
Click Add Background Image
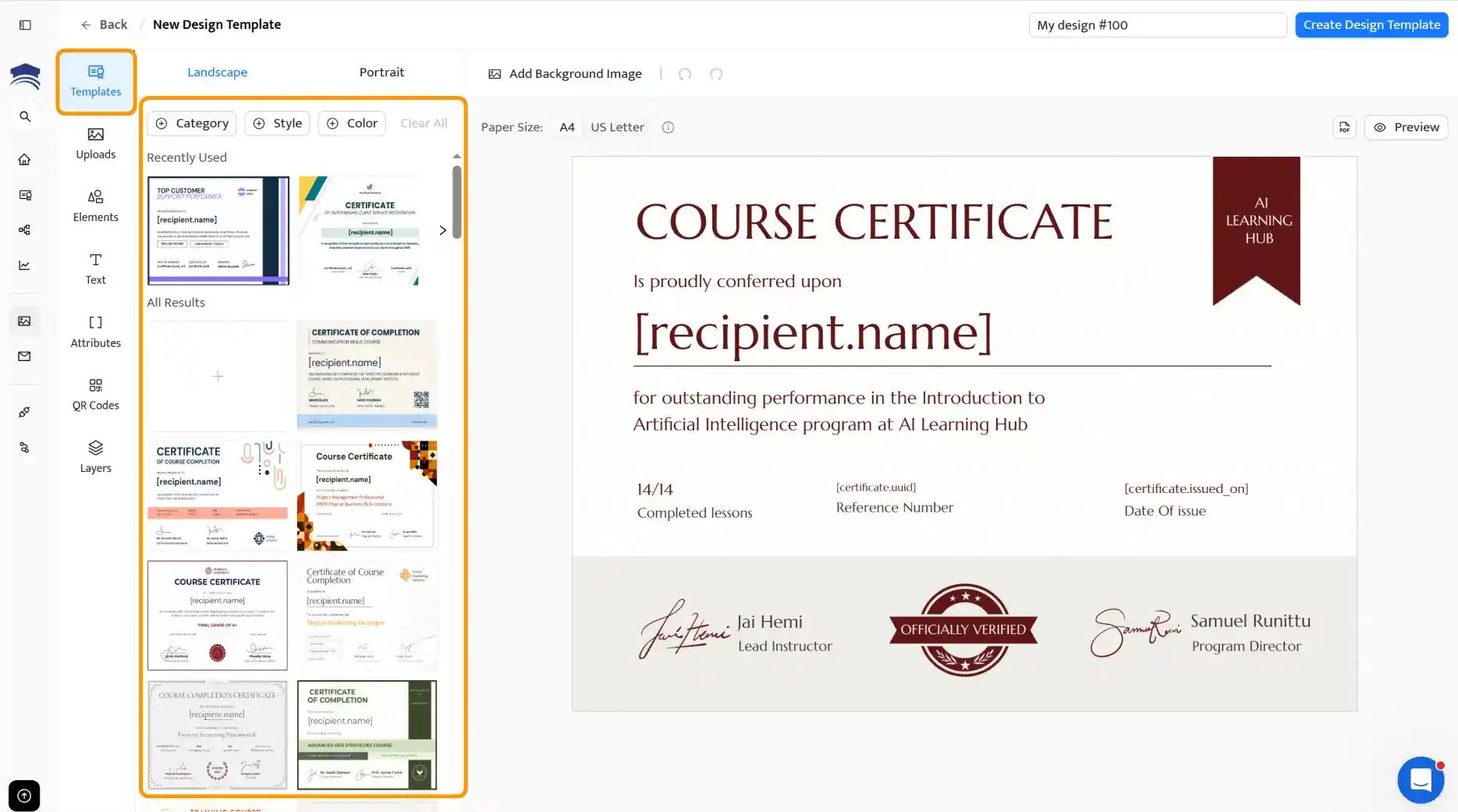click(566, 74)
